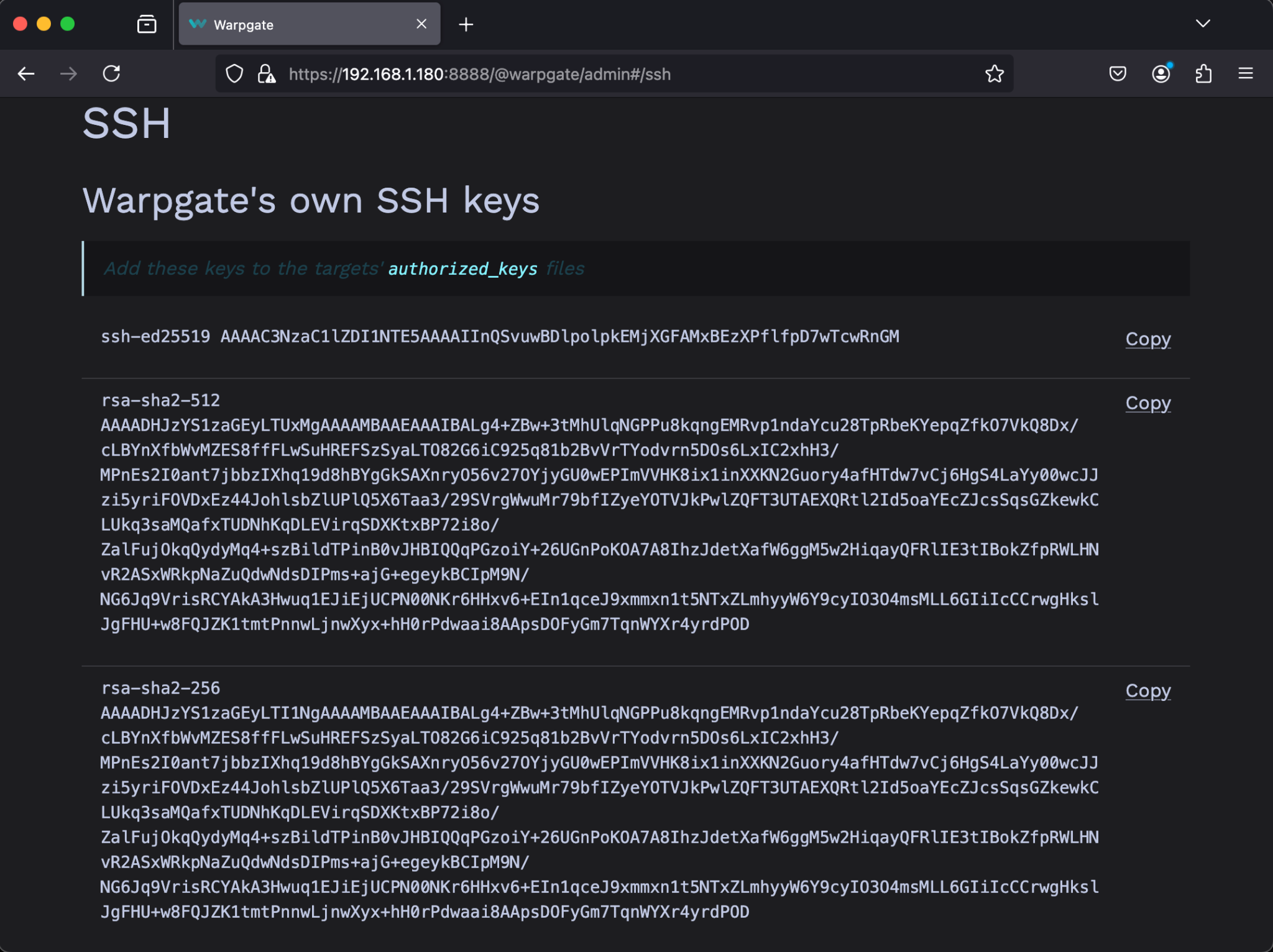The width and height of the screenshot is (1273, 952).
Task: Open the Firefox account icon
Action: pos(1161,73)
